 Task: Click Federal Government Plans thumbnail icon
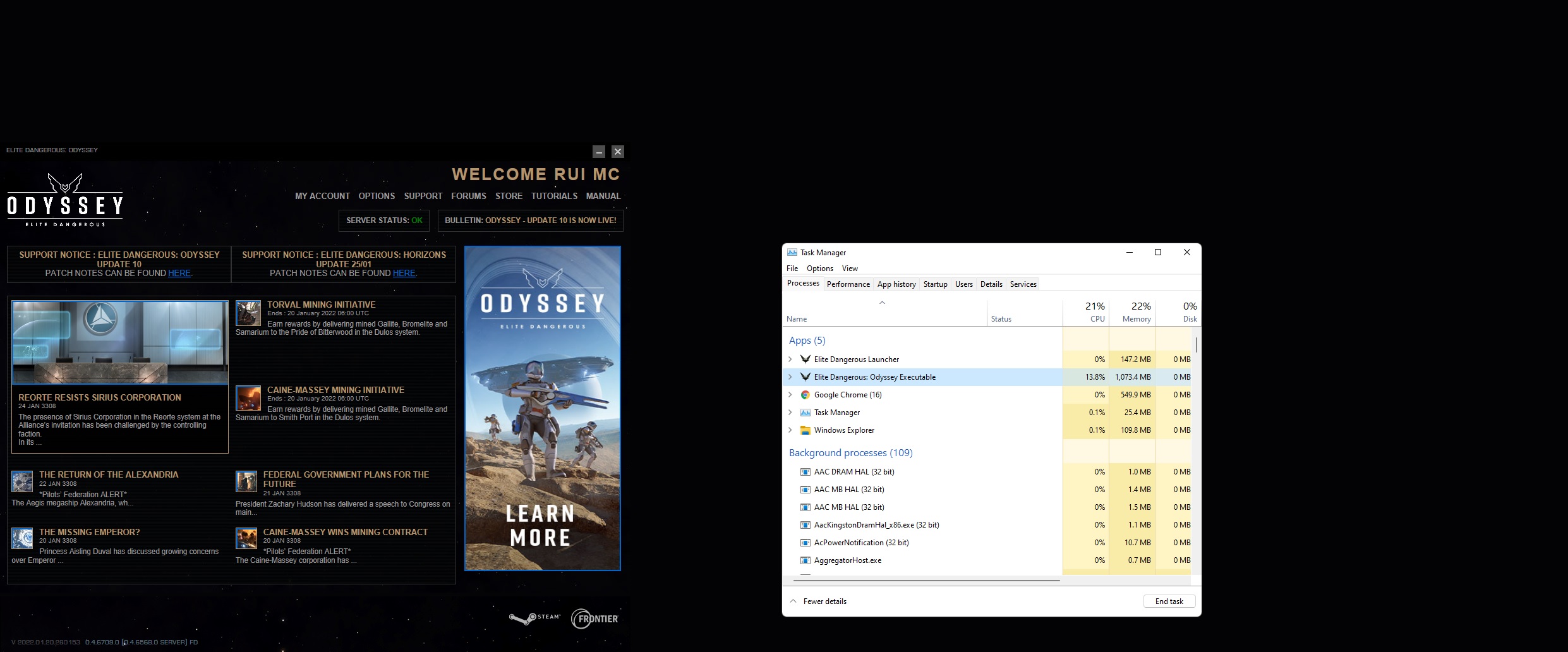coord(246,481)
